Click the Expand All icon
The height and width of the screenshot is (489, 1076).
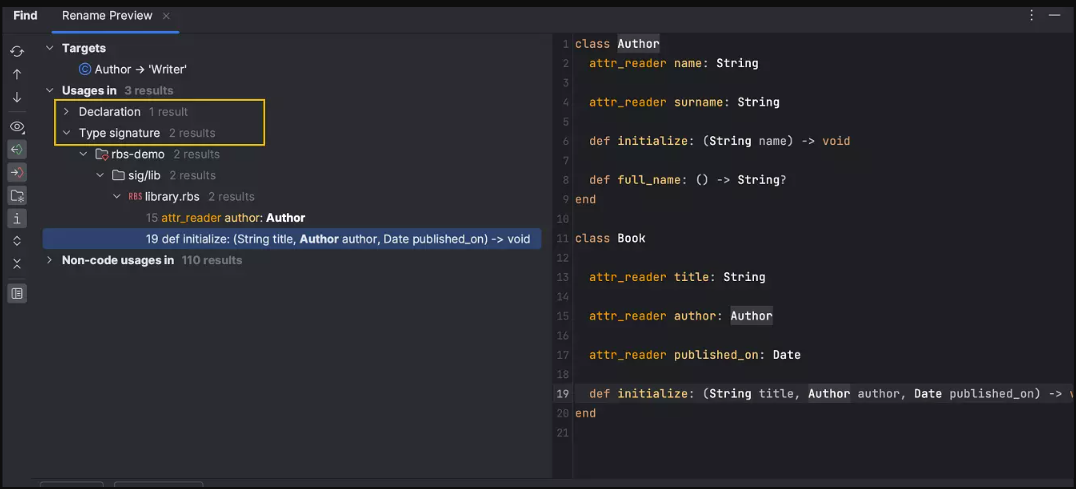[x=17, y=241]
